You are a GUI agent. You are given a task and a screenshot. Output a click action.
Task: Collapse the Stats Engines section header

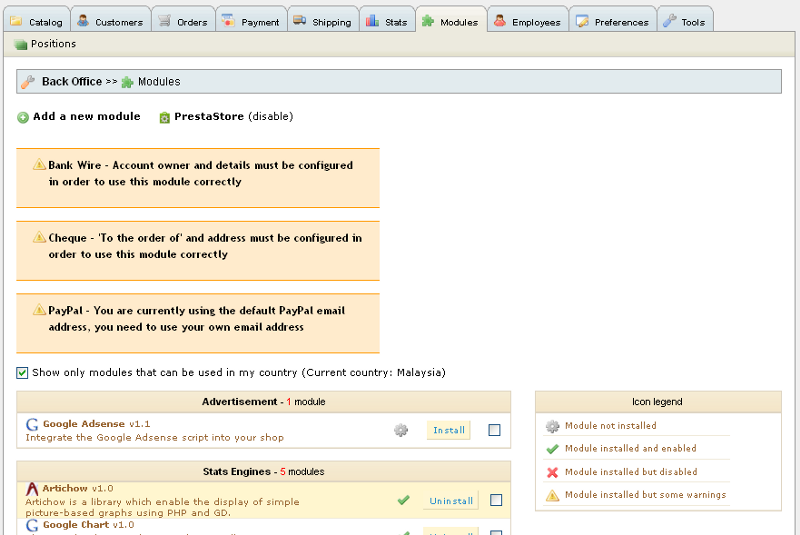point(263,472)
